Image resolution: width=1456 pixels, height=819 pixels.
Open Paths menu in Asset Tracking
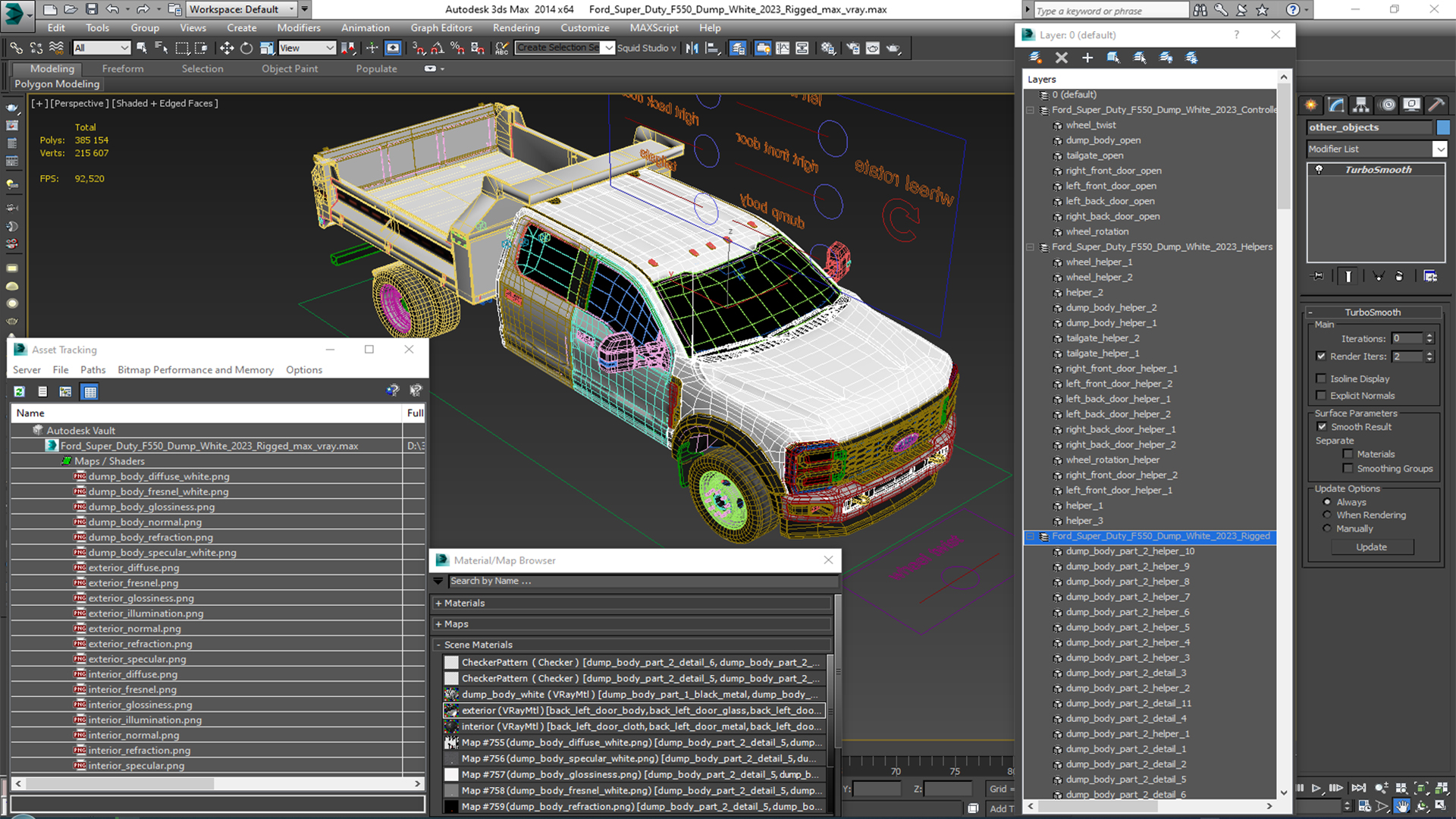pyautogui.click(x=93, y=370)
